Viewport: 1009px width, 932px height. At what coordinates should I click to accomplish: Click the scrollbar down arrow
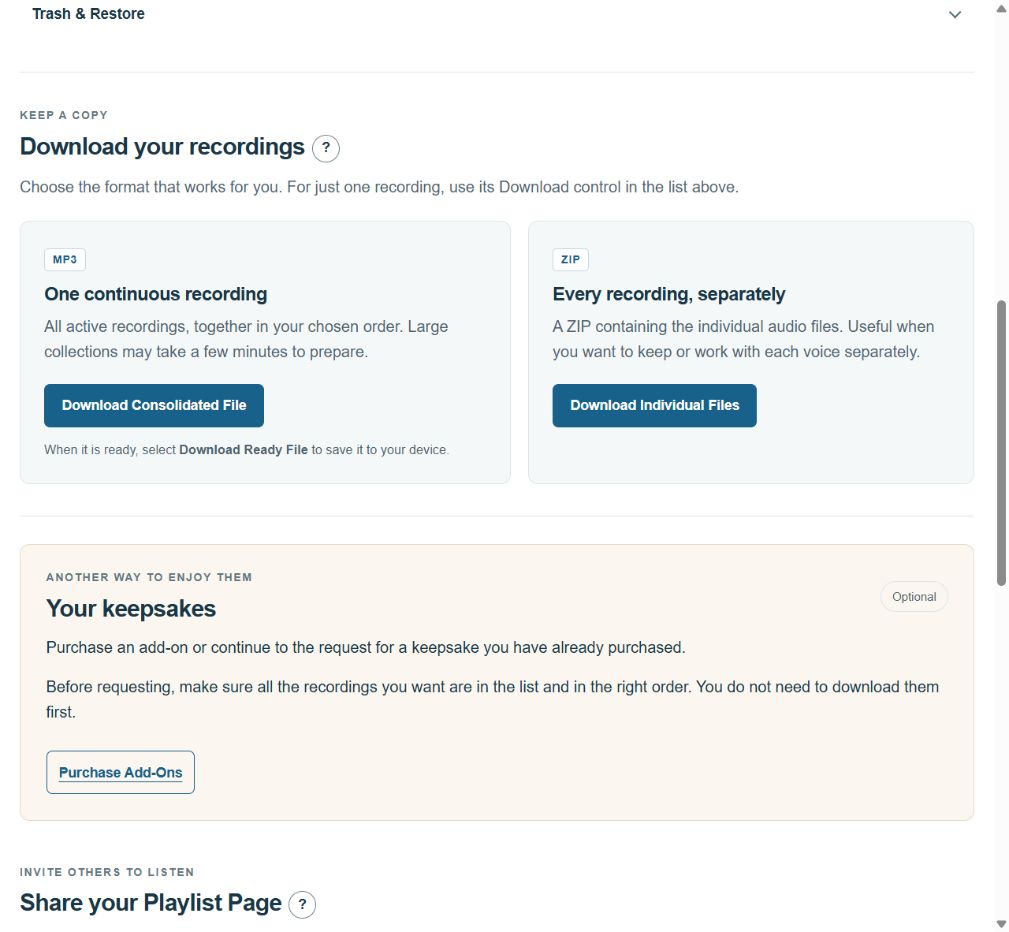pos(1001,924)
